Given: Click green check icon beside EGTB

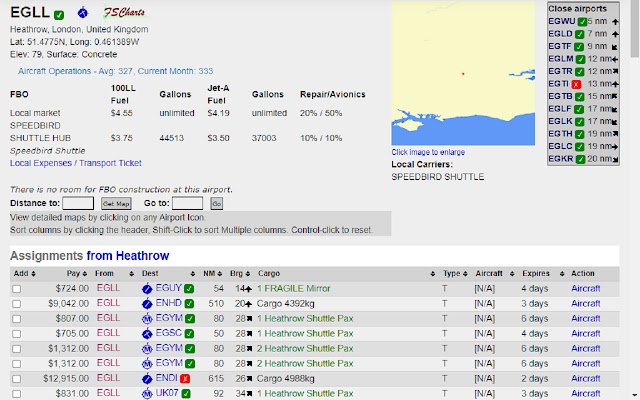Looking at the screenshot, I should (x=580, y=97).
